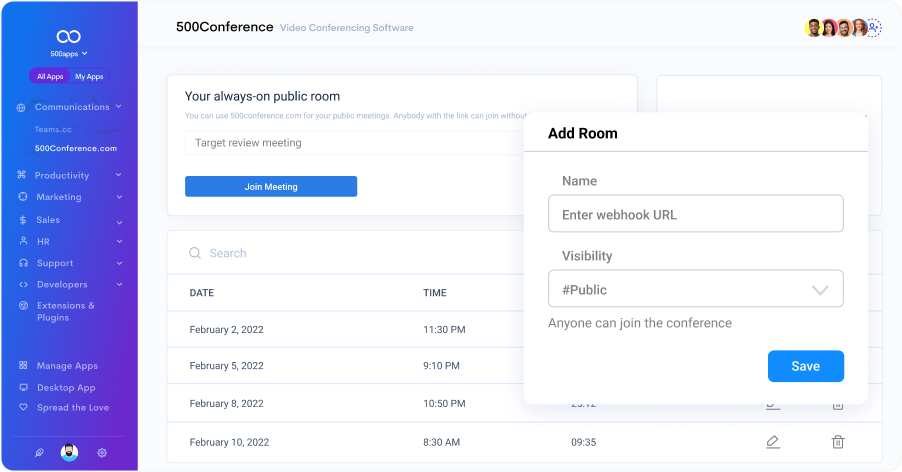Click the Search magnifier icon
This screenshot has height=472, width=902.
[195, 253]
